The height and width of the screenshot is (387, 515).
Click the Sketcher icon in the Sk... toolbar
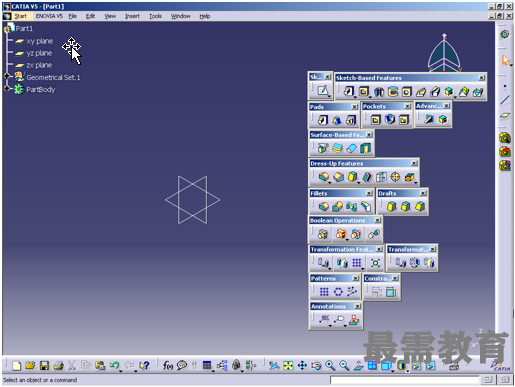[x=322, y=91]
